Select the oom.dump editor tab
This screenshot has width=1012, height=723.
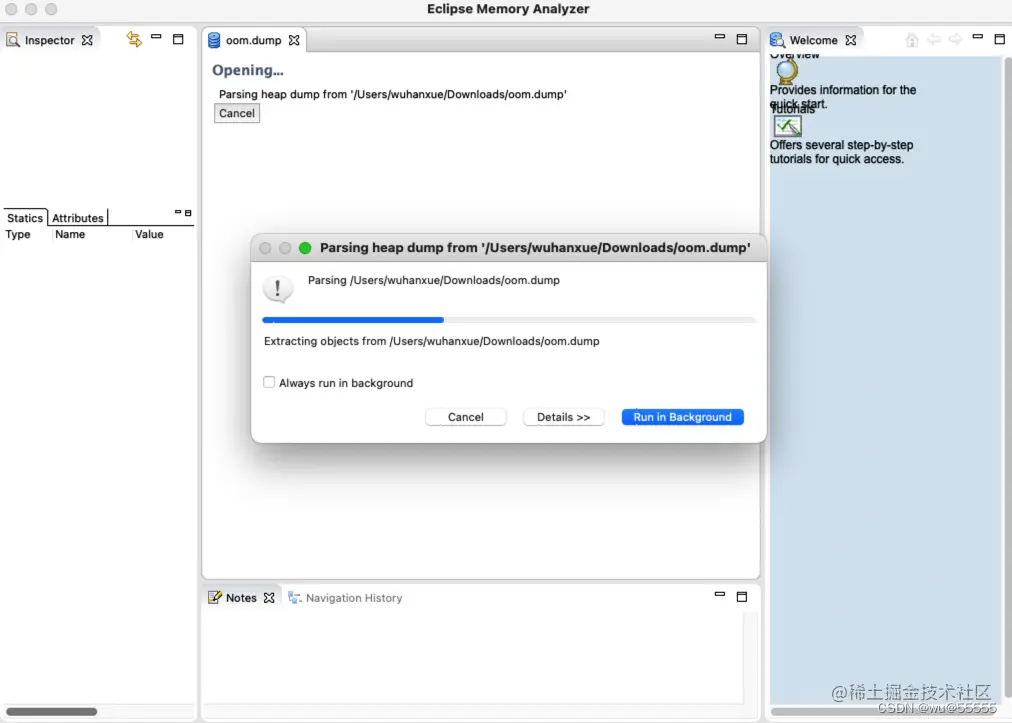point(254,40)
